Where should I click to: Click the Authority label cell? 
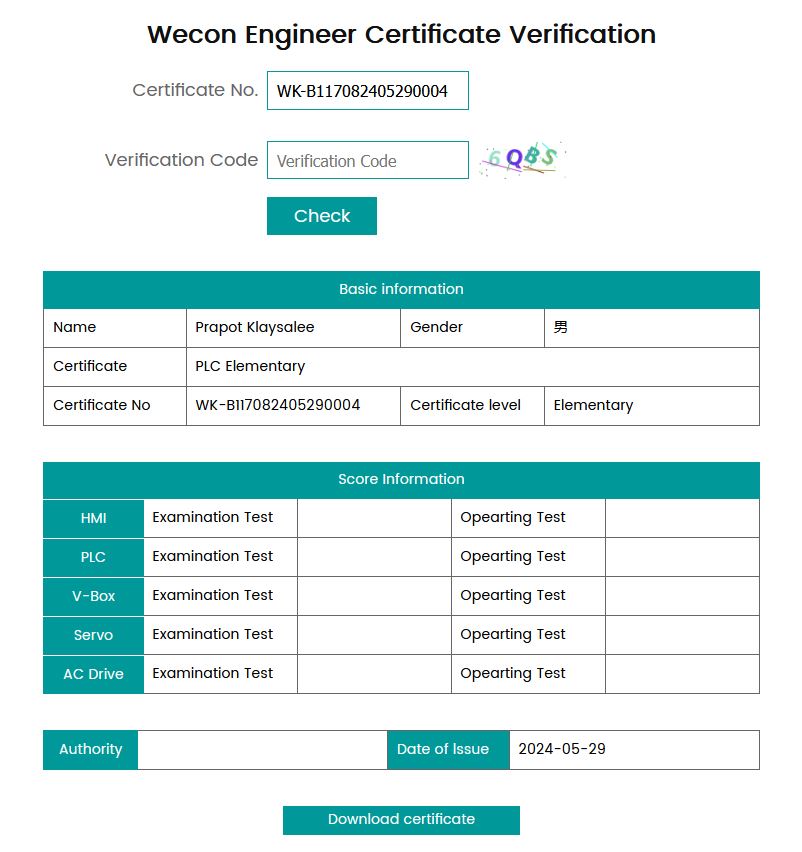90,749
